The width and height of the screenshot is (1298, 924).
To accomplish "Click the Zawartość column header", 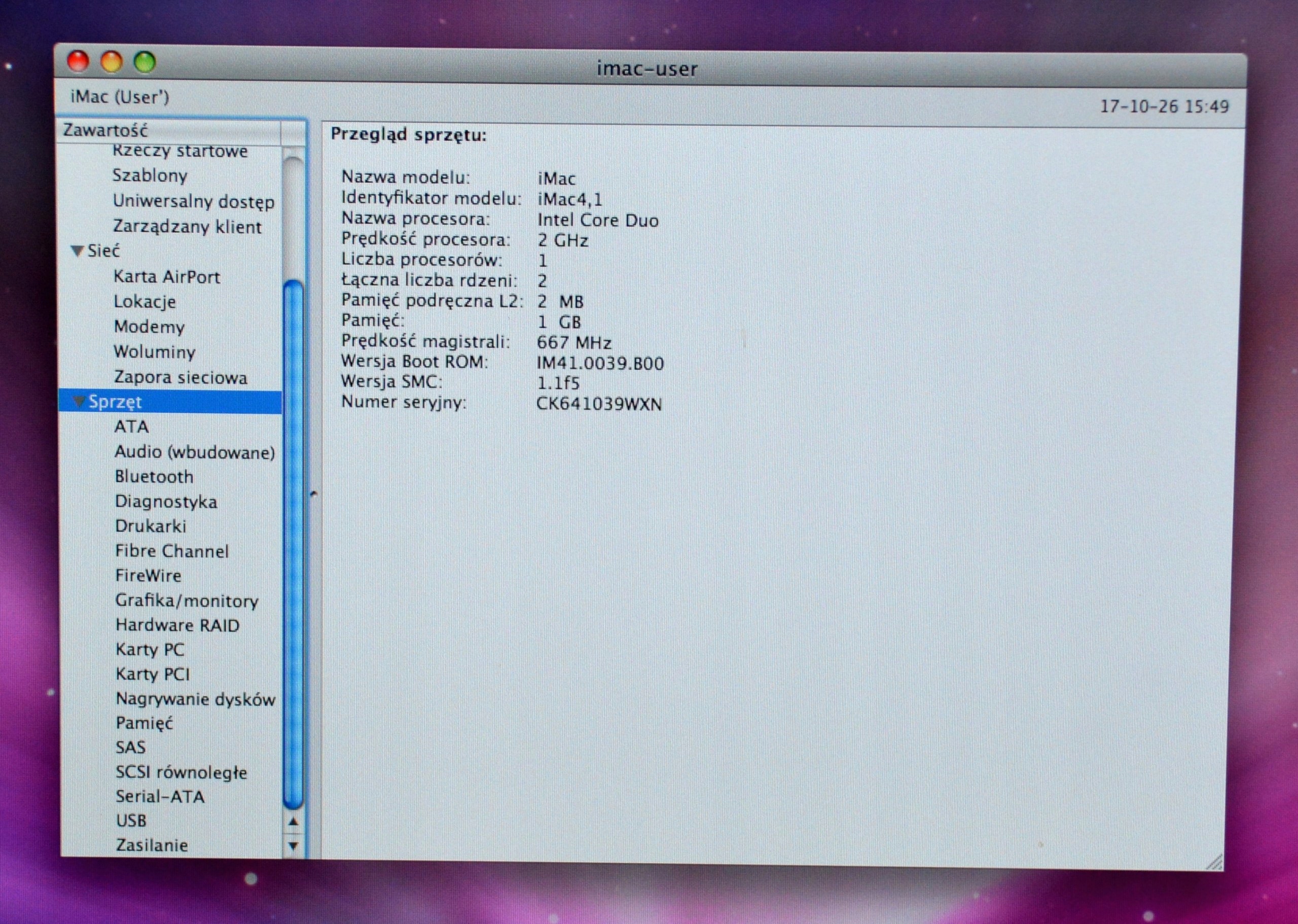I will [169, 130].
